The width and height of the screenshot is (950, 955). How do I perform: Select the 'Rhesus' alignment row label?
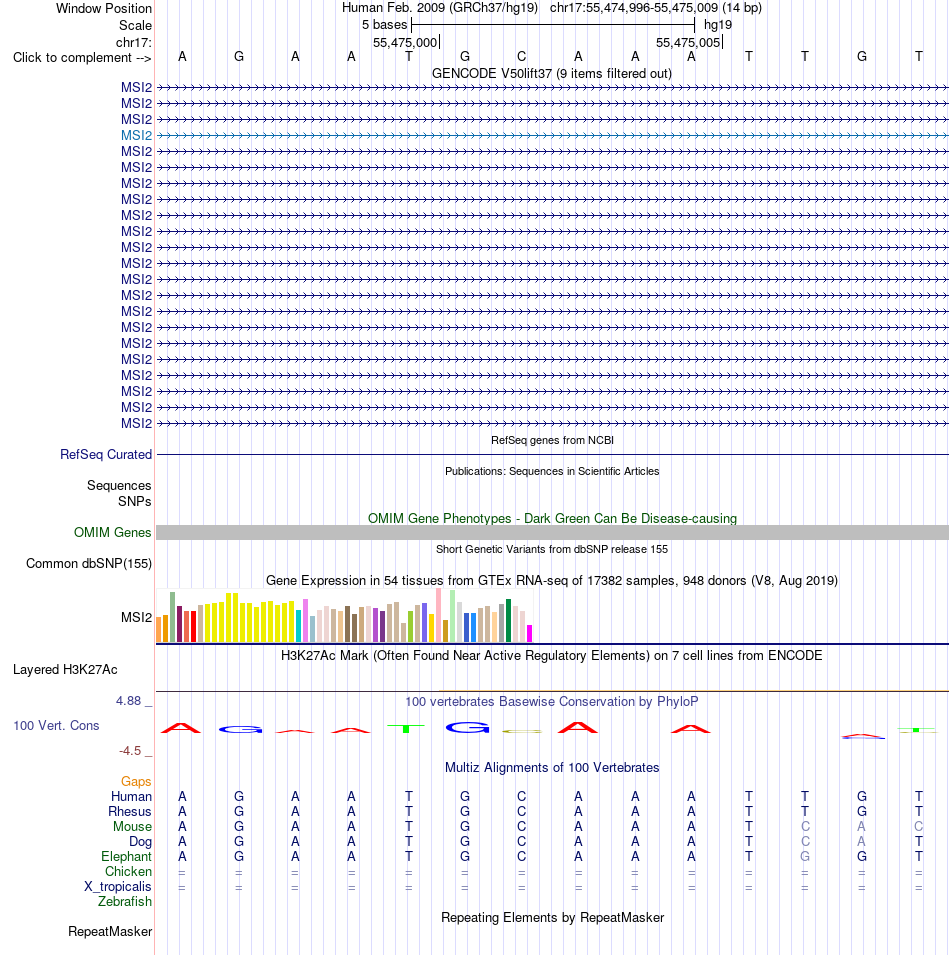(130, 811)
